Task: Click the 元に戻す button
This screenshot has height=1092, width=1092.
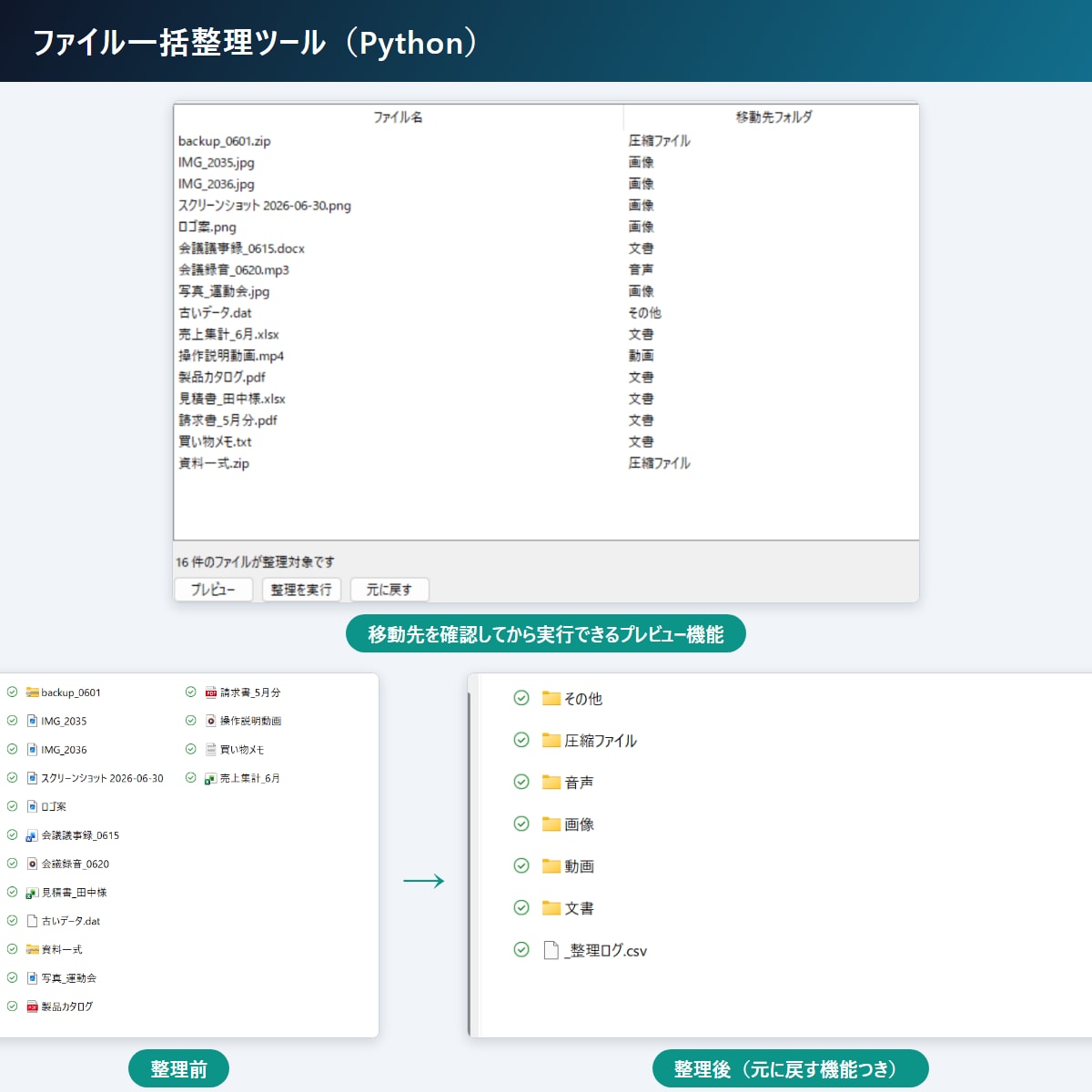Action: tap(389, 590)
